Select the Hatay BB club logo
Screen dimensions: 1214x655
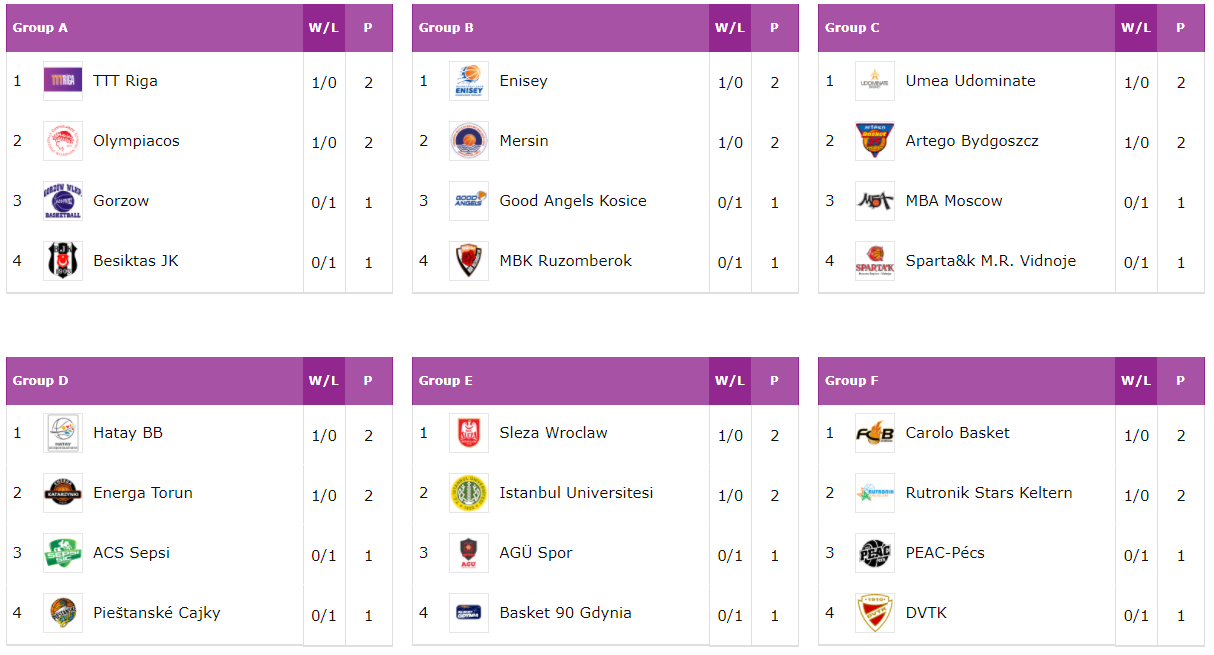coord(63,433)
